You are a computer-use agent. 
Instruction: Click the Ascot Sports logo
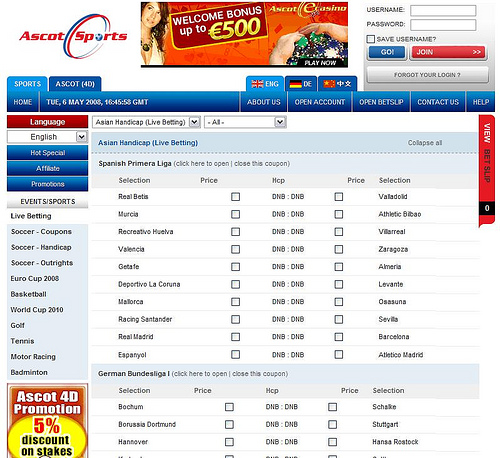[x=73, y=36]
